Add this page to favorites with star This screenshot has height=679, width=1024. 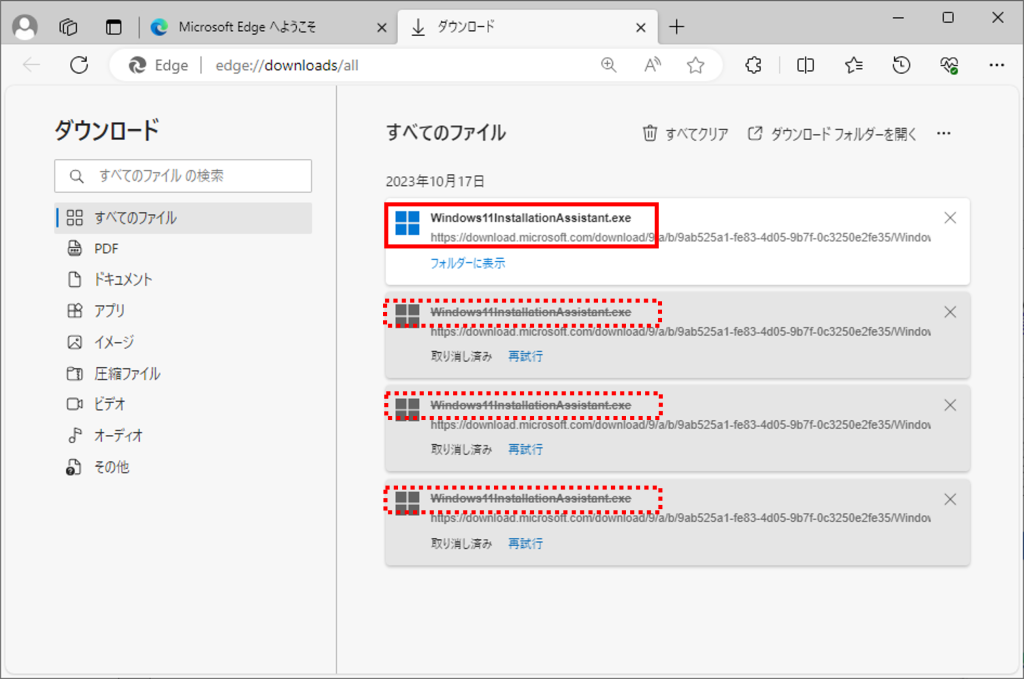pyautogui.click(x=696, y=65)
